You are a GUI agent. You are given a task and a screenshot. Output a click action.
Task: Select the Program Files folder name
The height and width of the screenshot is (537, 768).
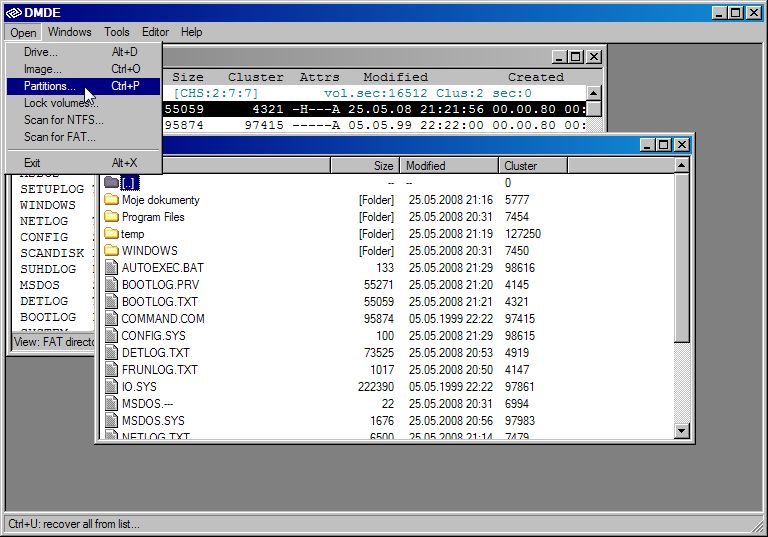[153, 217]
